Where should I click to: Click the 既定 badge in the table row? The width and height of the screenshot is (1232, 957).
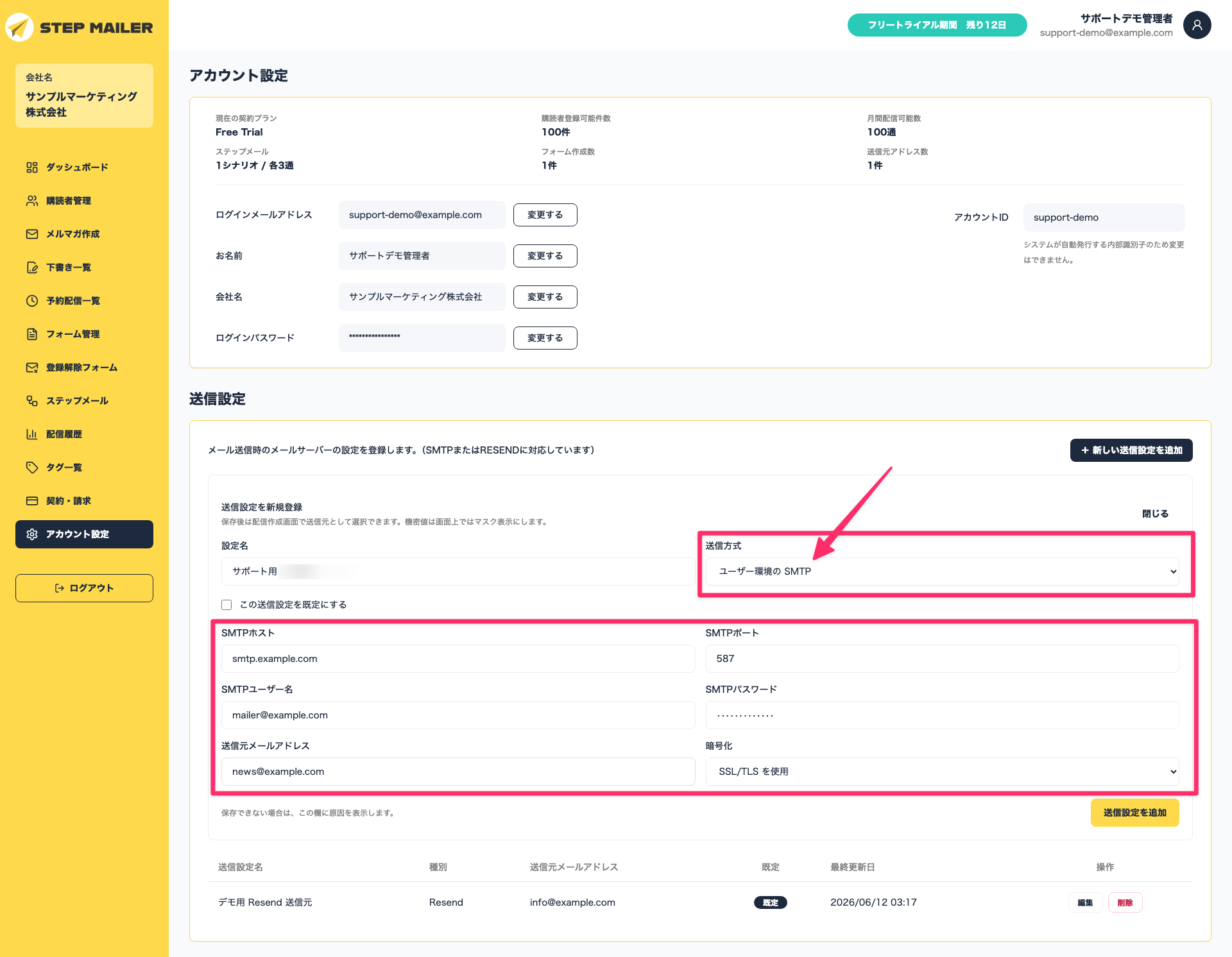pyautogui.click(x=770, y=902)
